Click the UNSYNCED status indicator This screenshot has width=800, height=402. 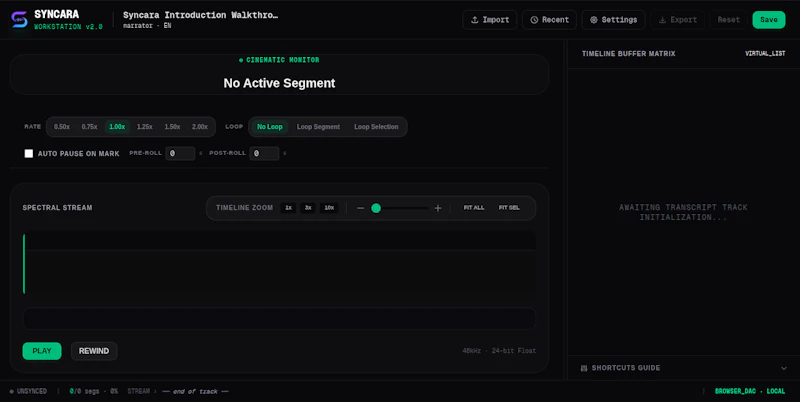pos(29,391)
